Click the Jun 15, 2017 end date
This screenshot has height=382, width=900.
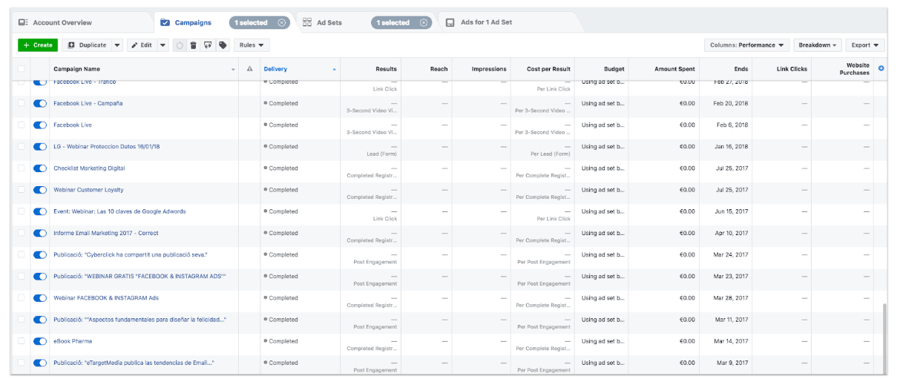click(731, 212)
